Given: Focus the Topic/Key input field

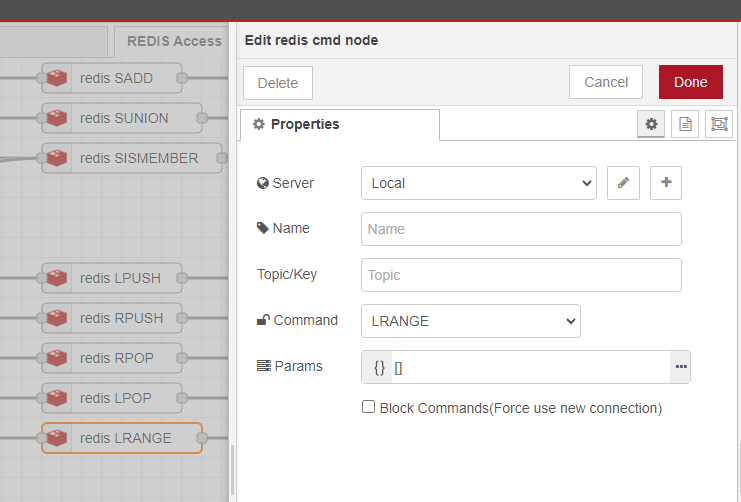Looking at the screenshot, I should (521, 275).
